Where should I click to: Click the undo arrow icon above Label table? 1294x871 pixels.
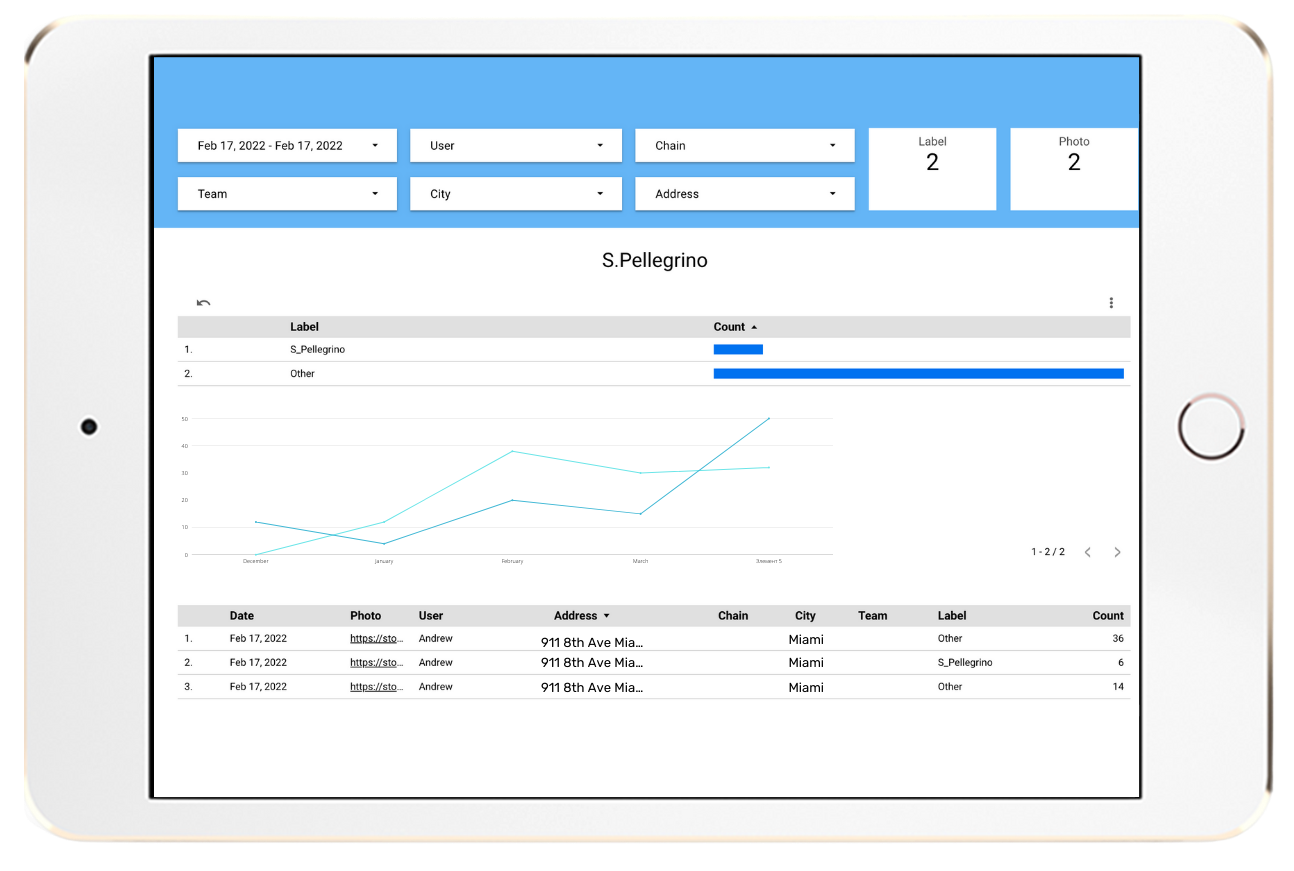pyautogui.click(x=203, y=303)
